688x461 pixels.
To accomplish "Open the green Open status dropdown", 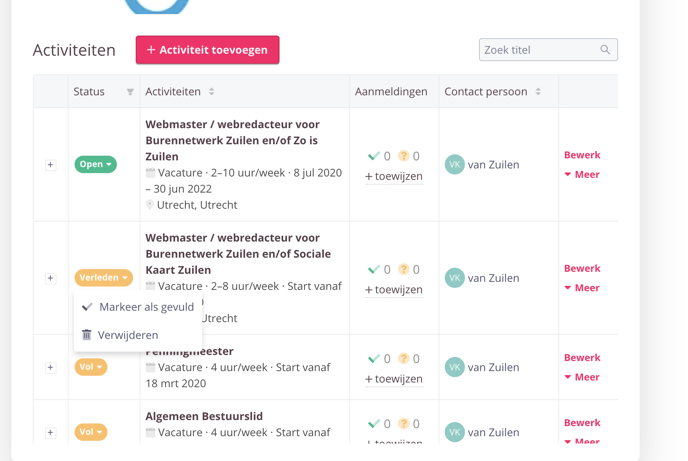I will click(95, 164).
